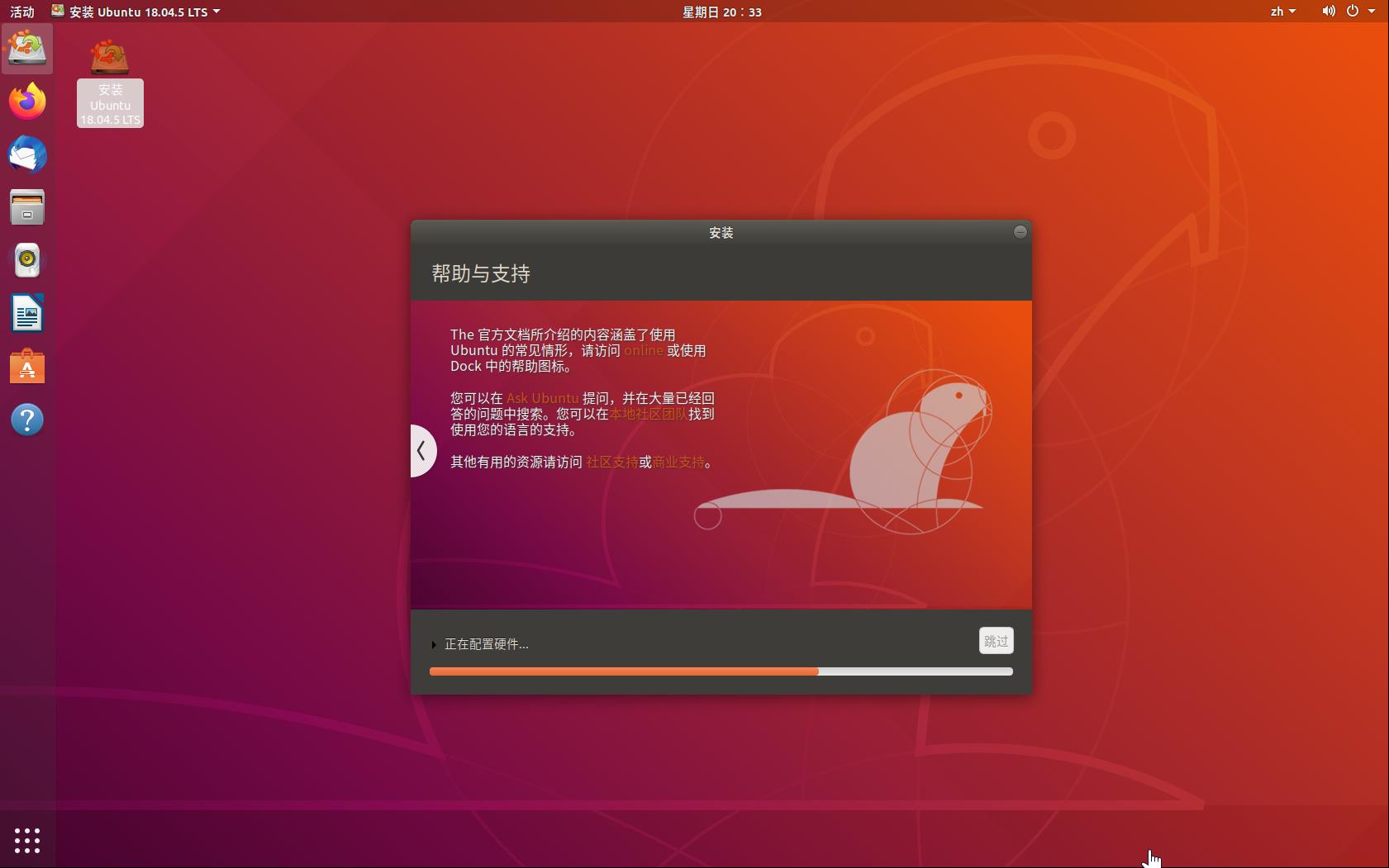Open the Ubuntu installer icon in dock
This screenshot has height=868, width=1389.
pyautogui.click(x=27, y=49)
